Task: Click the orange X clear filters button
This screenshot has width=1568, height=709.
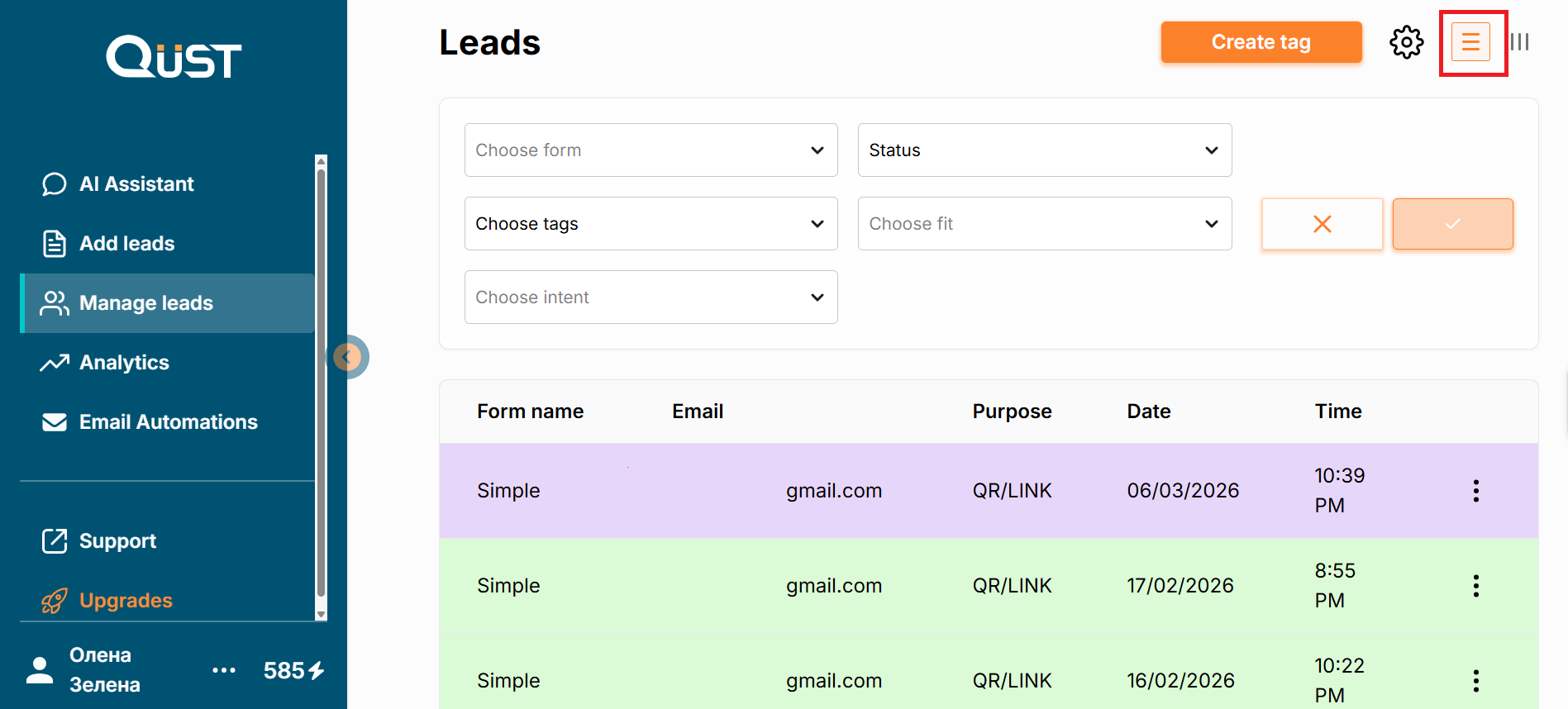Action: click(1322, 224)
